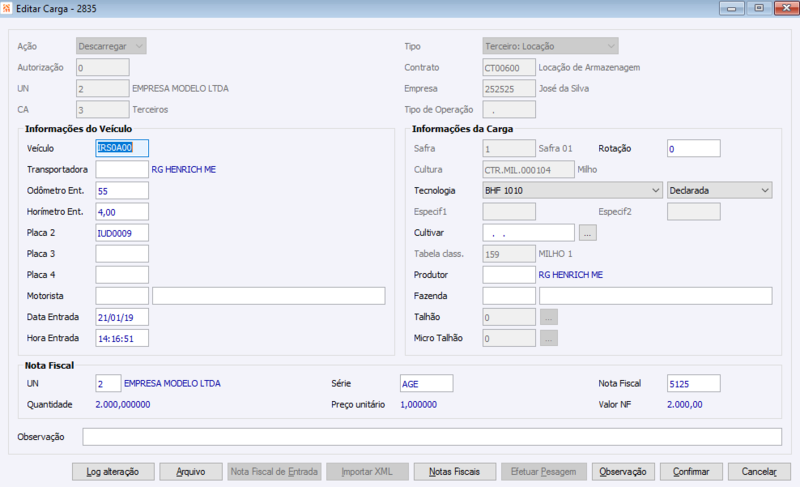Screen dimensions: 800x487
Task: Edit the Odômetro Ent. field
Action: click(x=122, y=191)
